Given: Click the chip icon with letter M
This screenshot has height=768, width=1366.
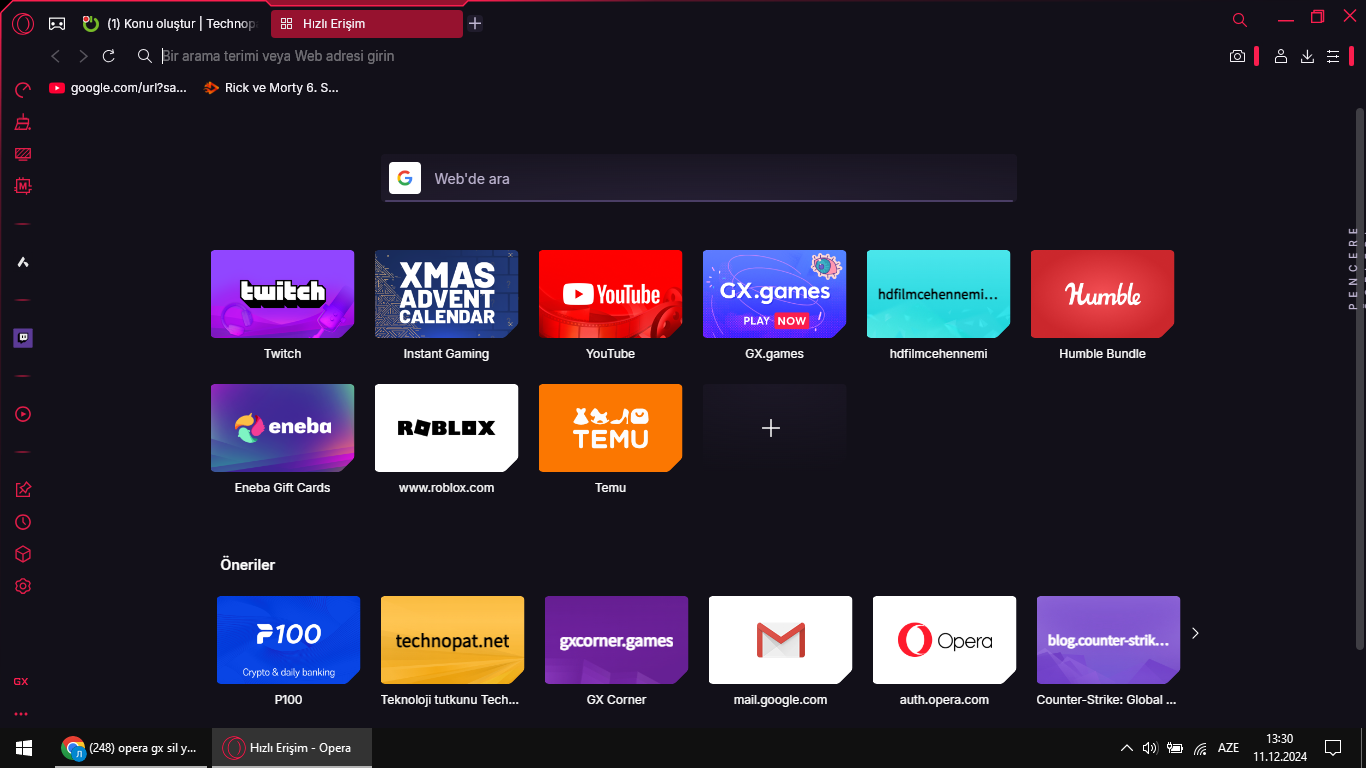Looking at the screenshot, I should 22,186.
